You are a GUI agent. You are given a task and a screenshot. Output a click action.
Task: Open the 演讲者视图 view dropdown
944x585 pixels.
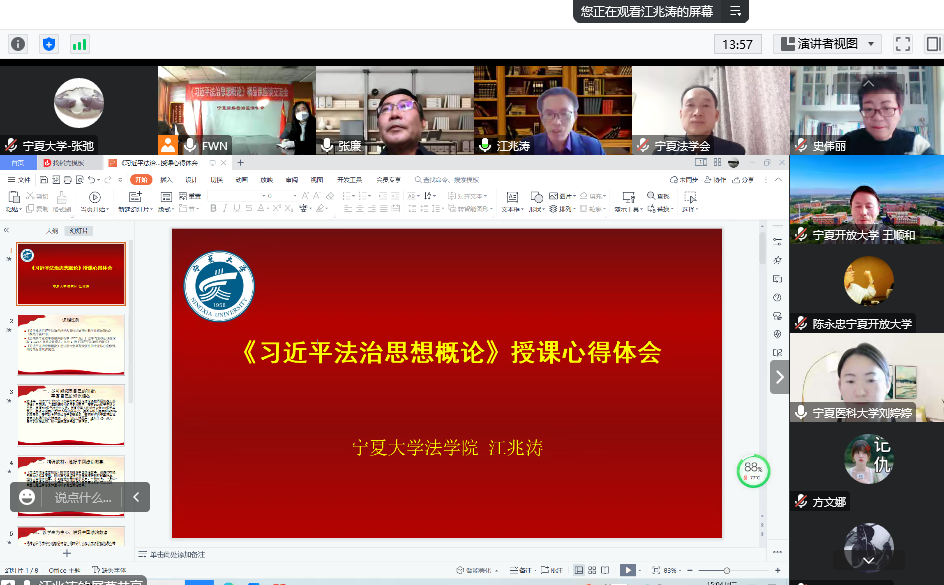point(828,44)
